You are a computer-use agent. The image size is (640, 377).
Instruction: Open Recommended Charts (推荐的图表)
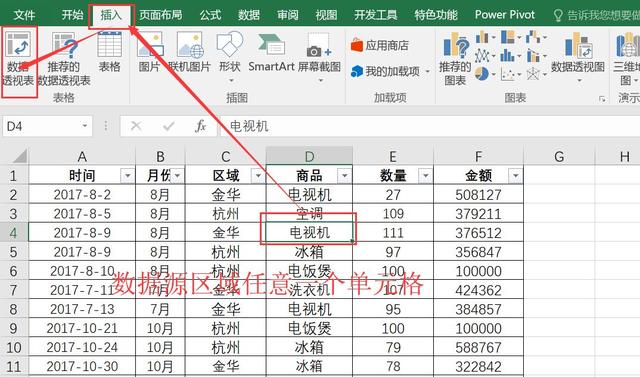[x=455, y=60]
